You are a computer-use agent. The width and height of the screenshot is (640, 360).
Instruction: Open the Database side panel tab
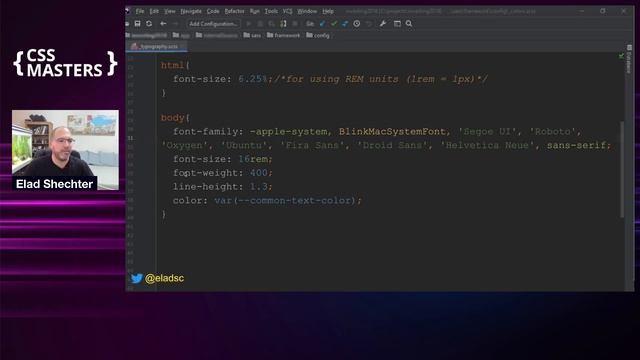(x=629, y=60)
